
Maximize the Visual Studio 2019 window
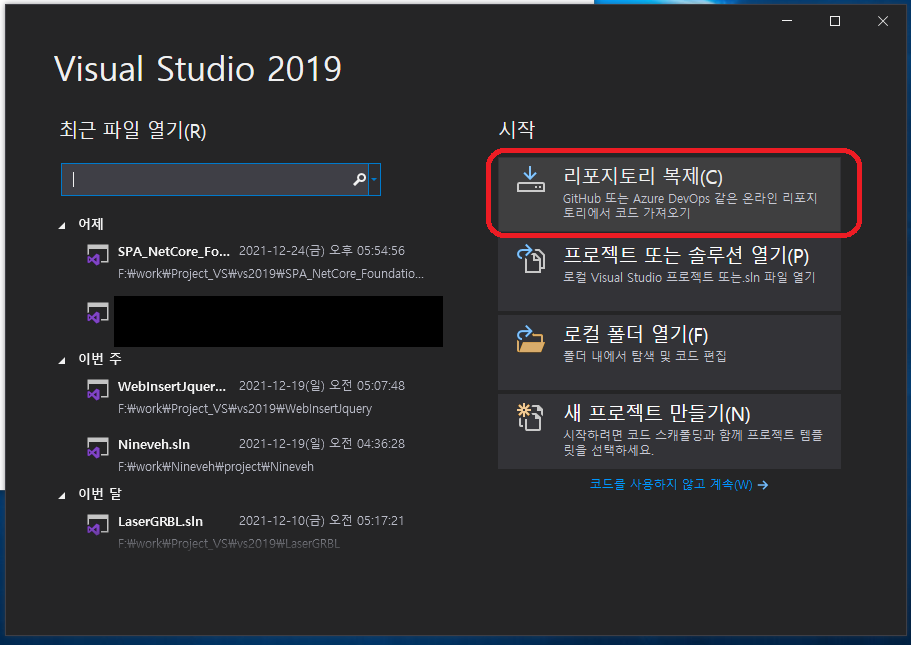tap(835, 21)
